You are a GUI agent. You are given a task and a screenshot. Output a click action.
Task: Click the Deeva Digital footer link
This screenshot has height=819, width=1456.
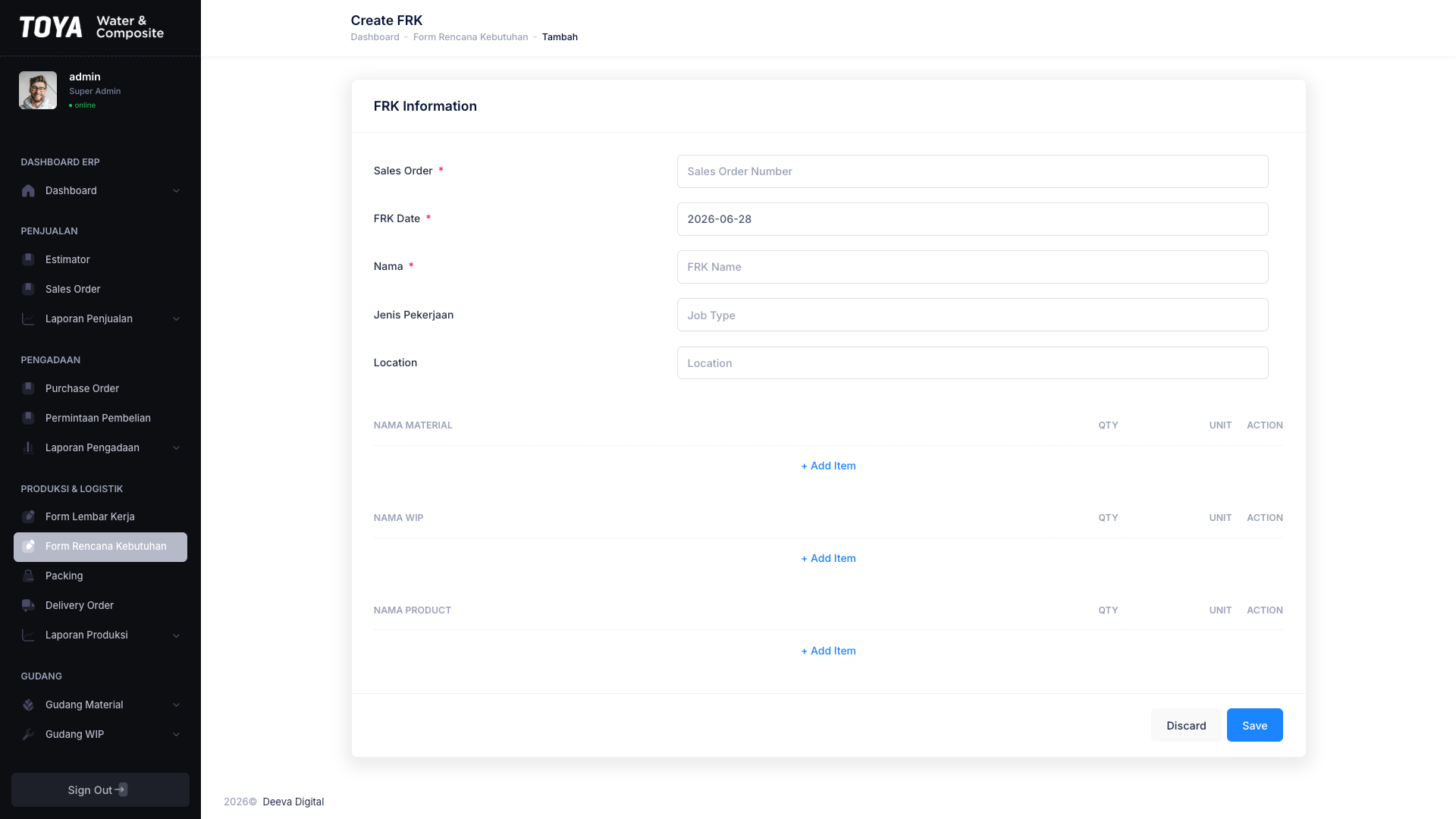coord(293,802)
